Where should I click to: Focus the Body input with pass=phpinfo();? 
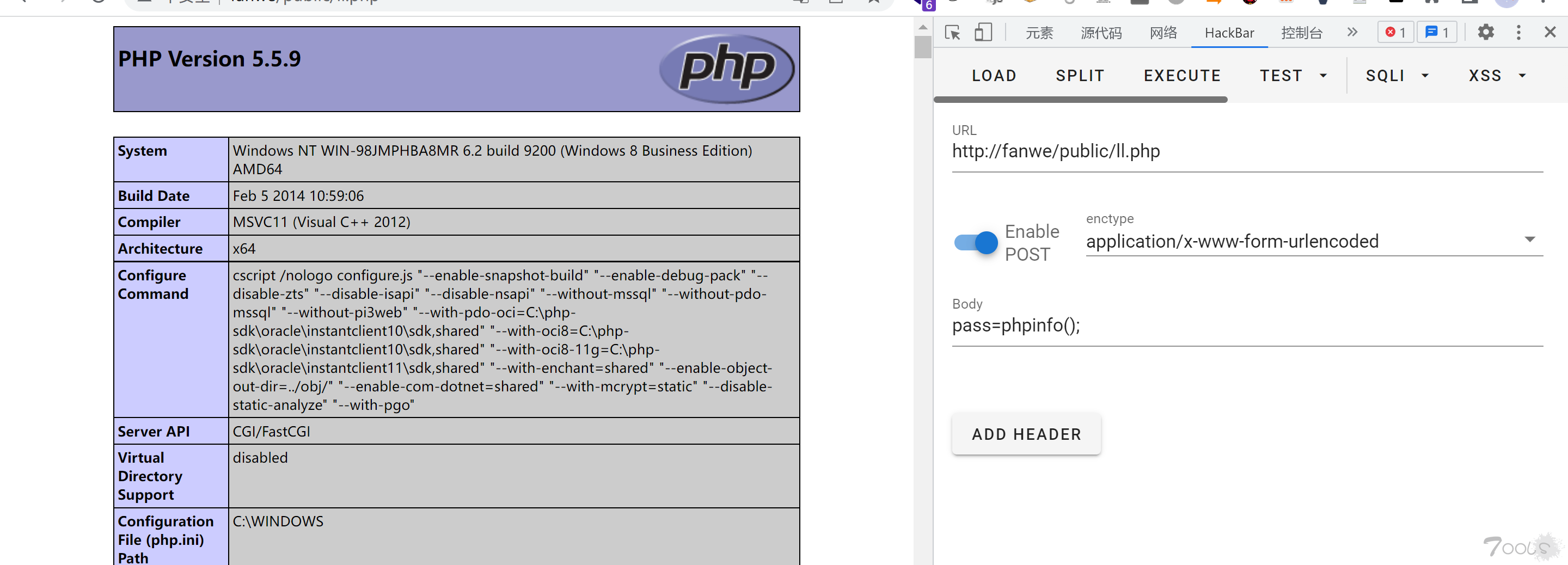pyautogui.click(x=1247, y=326)
